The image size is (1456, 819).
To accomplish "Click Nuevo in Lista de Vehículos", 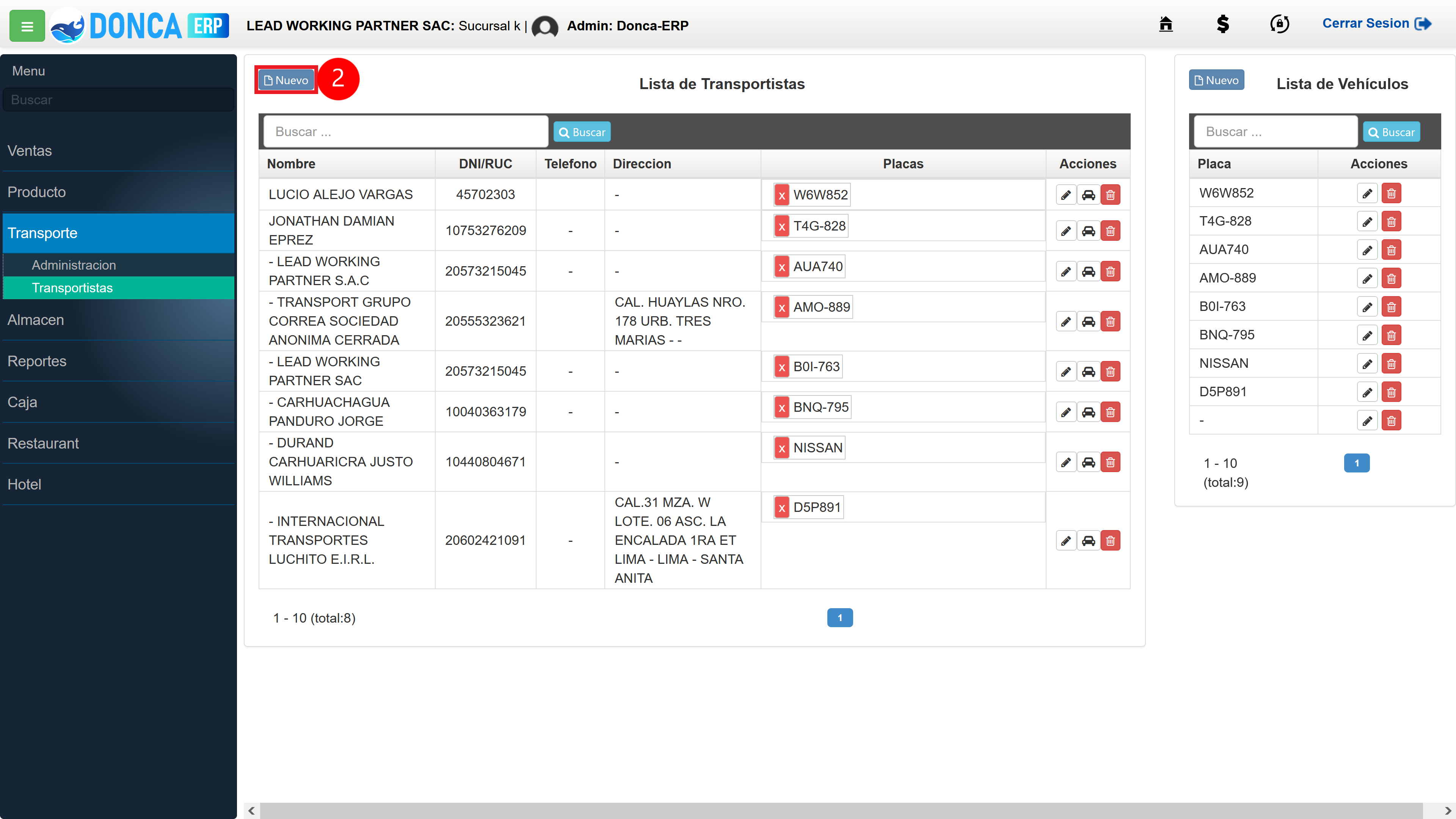I will point(1216,80).
